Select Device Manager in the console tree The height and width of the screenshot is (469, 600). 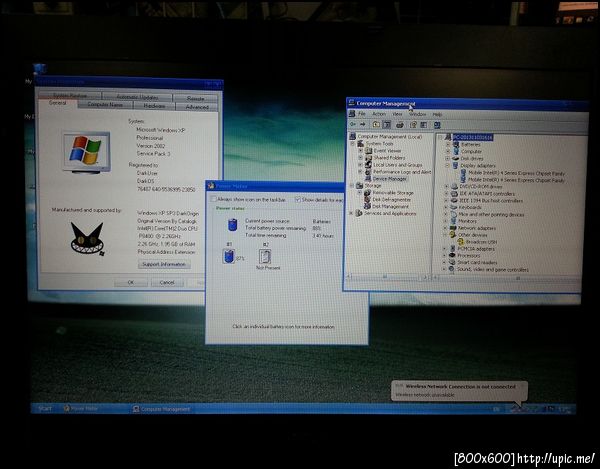pos(390,179)
